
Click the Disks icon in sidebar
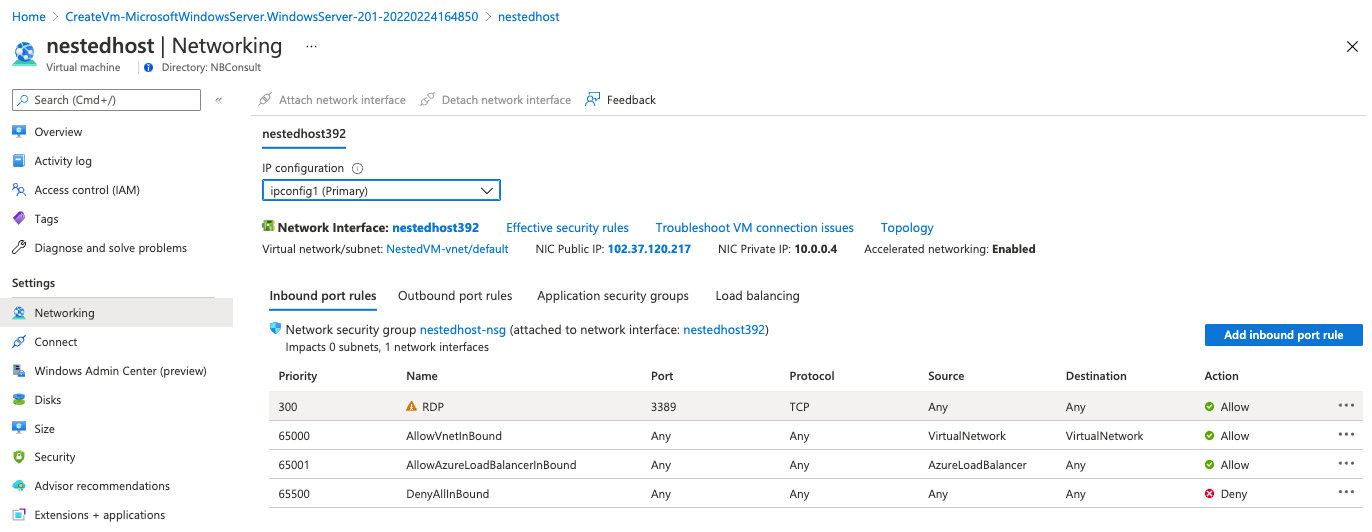point(19,400)
